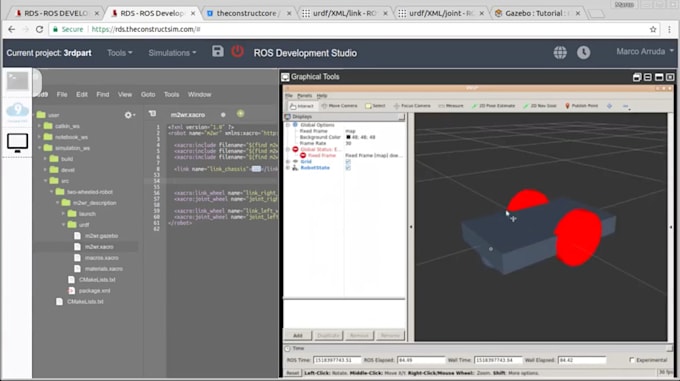Toggle the Grid display checkbox
This screenshot has height=381, width=680.
pos(348,162)
